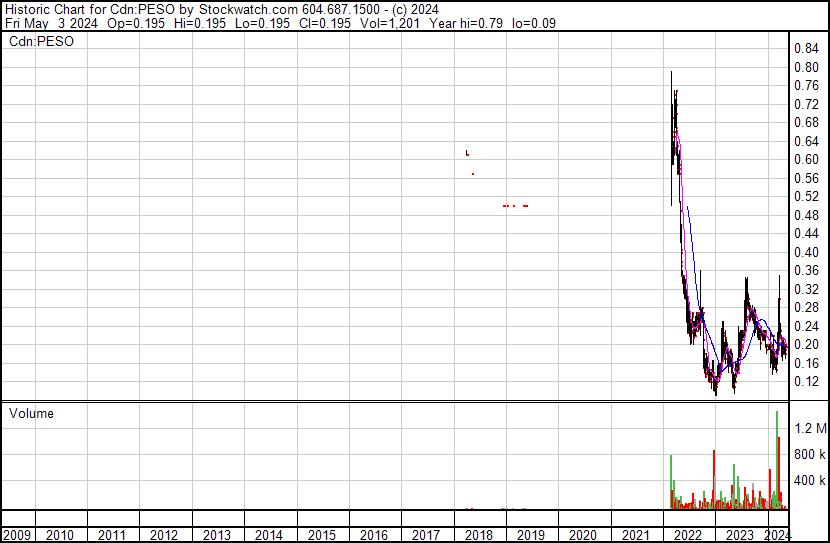Click the Vol=1,201 value in the header
Image resolution: width=830 pixels, height=543 pixels.
click(384, 23)
